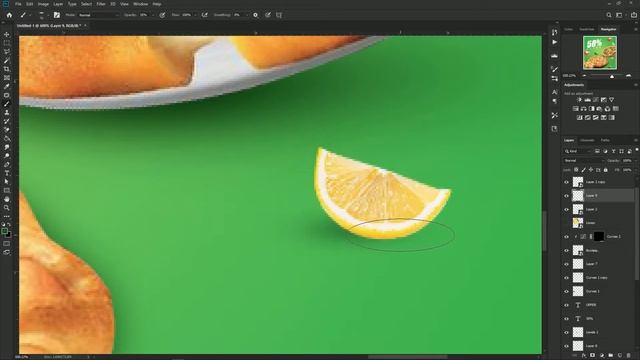Open the Filter menu
This screenshot has height=360, width=640.
[101, 4]
